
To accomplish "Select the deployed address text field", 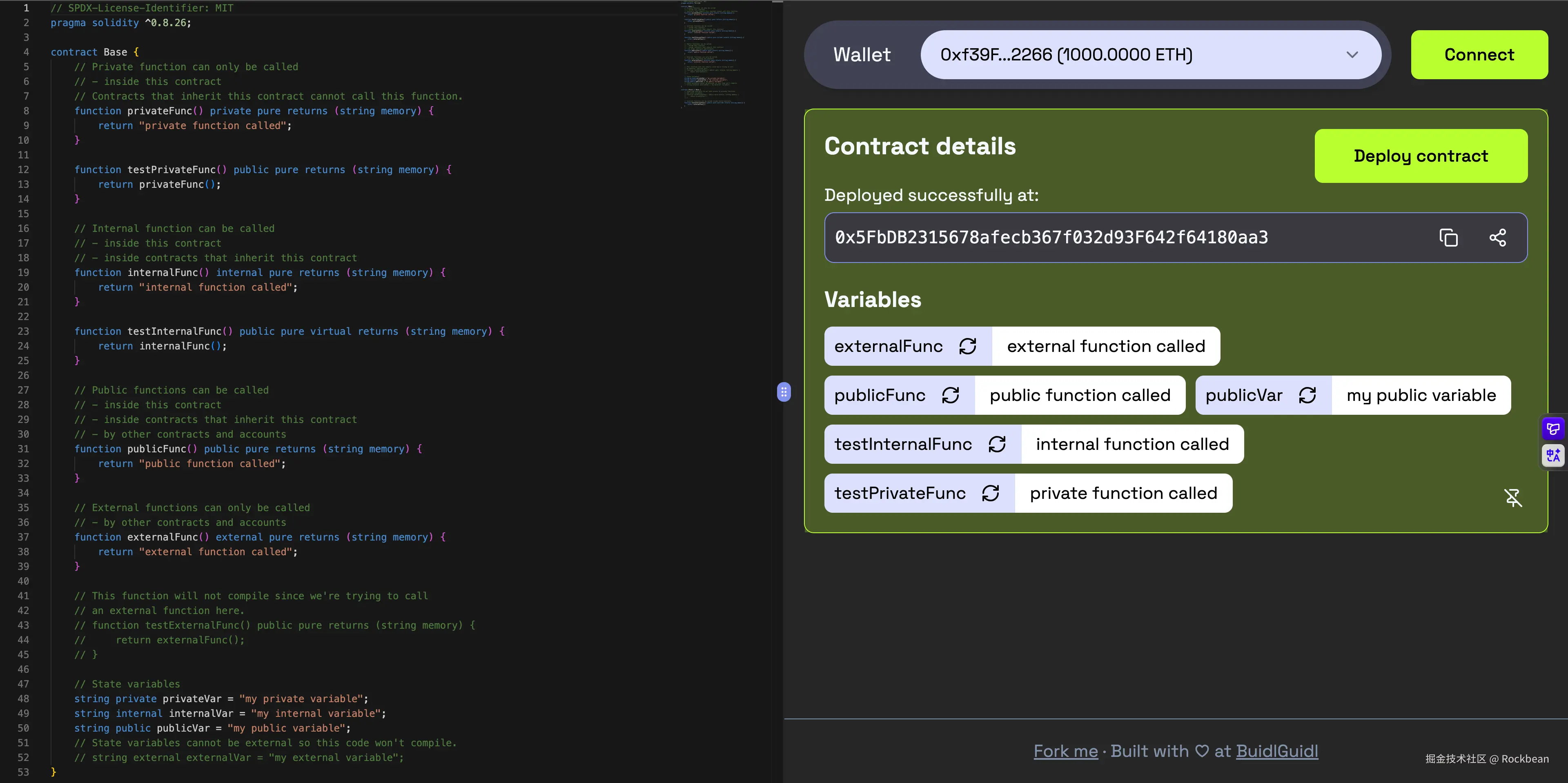I will [1053, 237].
